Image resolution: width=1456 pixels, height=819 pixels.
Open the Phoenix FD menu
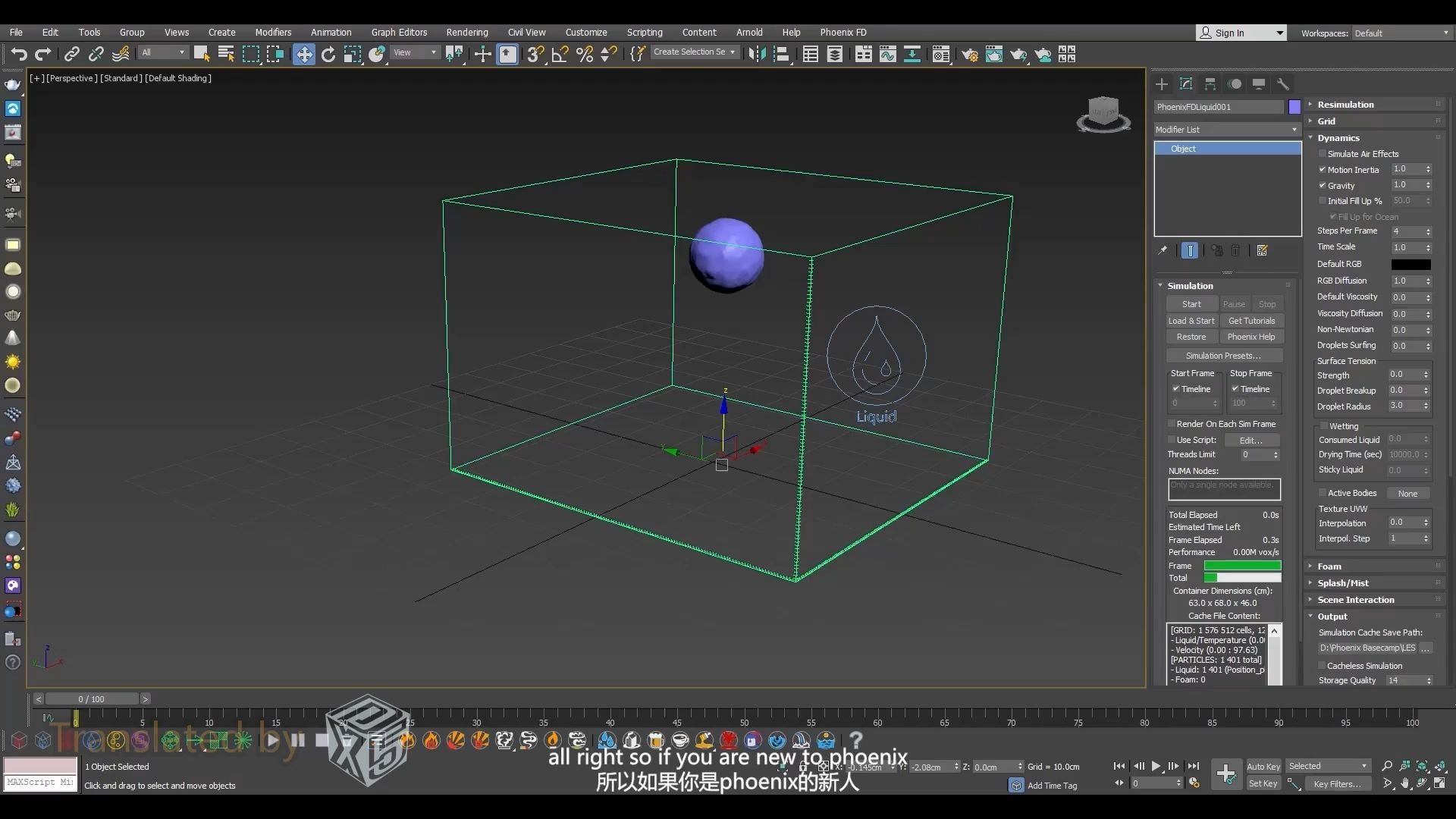843,33
